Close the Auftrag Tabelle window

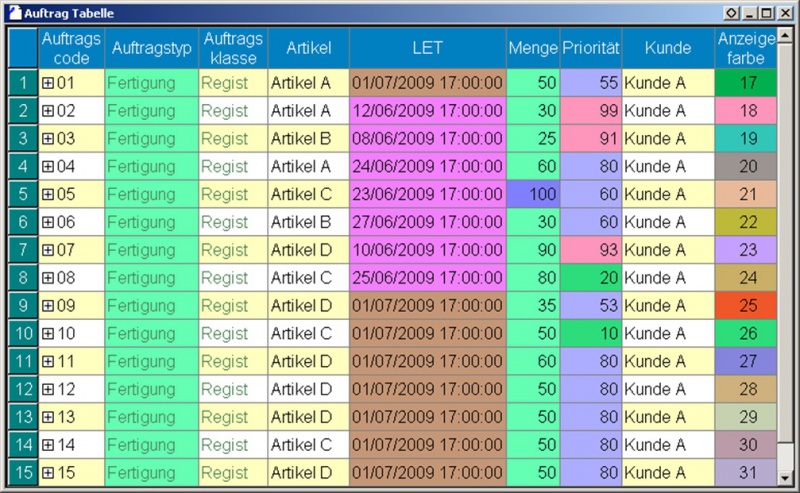click(784, 14)
